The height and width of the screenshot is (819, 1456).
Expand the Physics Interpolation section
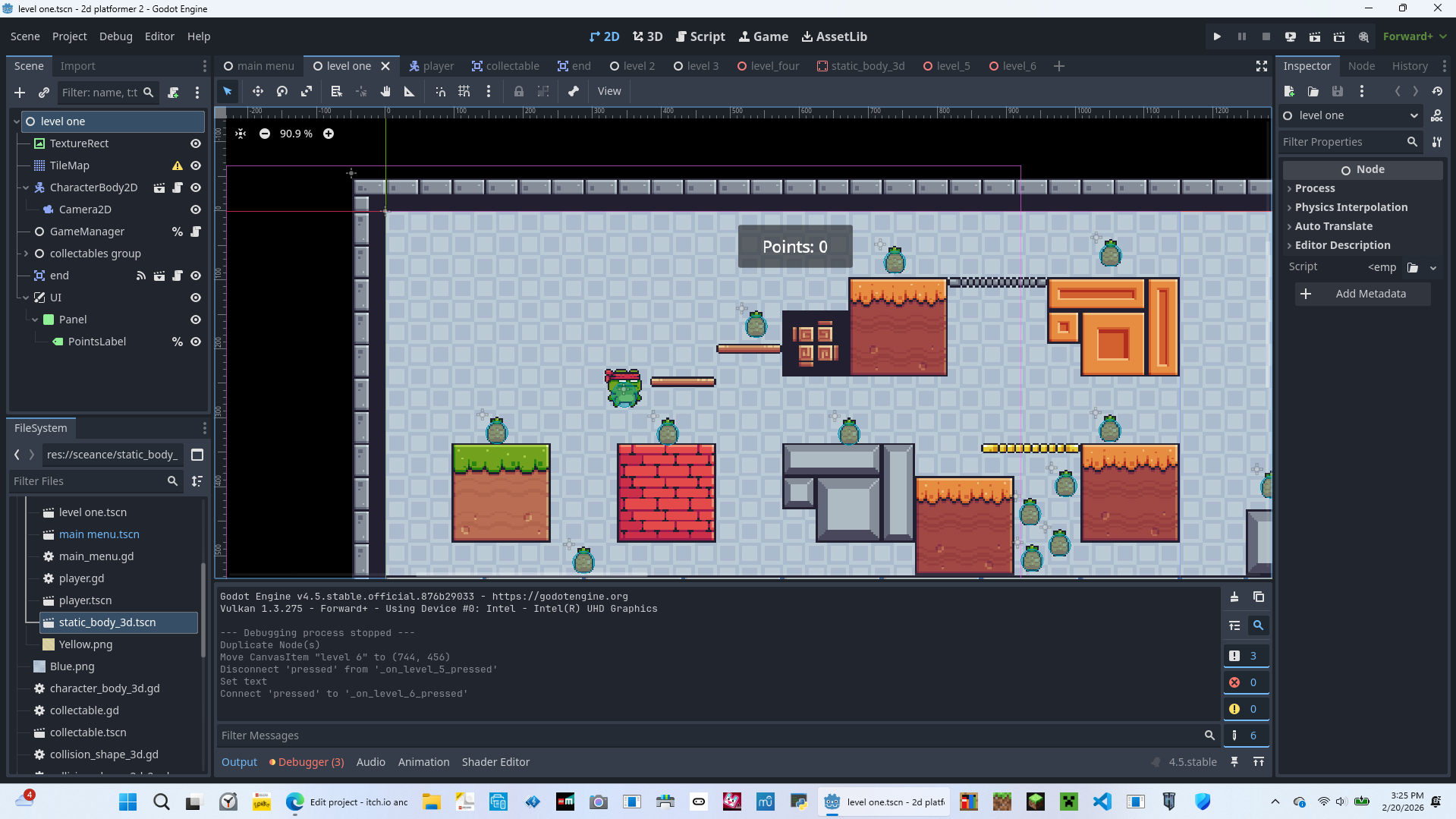1351,207
